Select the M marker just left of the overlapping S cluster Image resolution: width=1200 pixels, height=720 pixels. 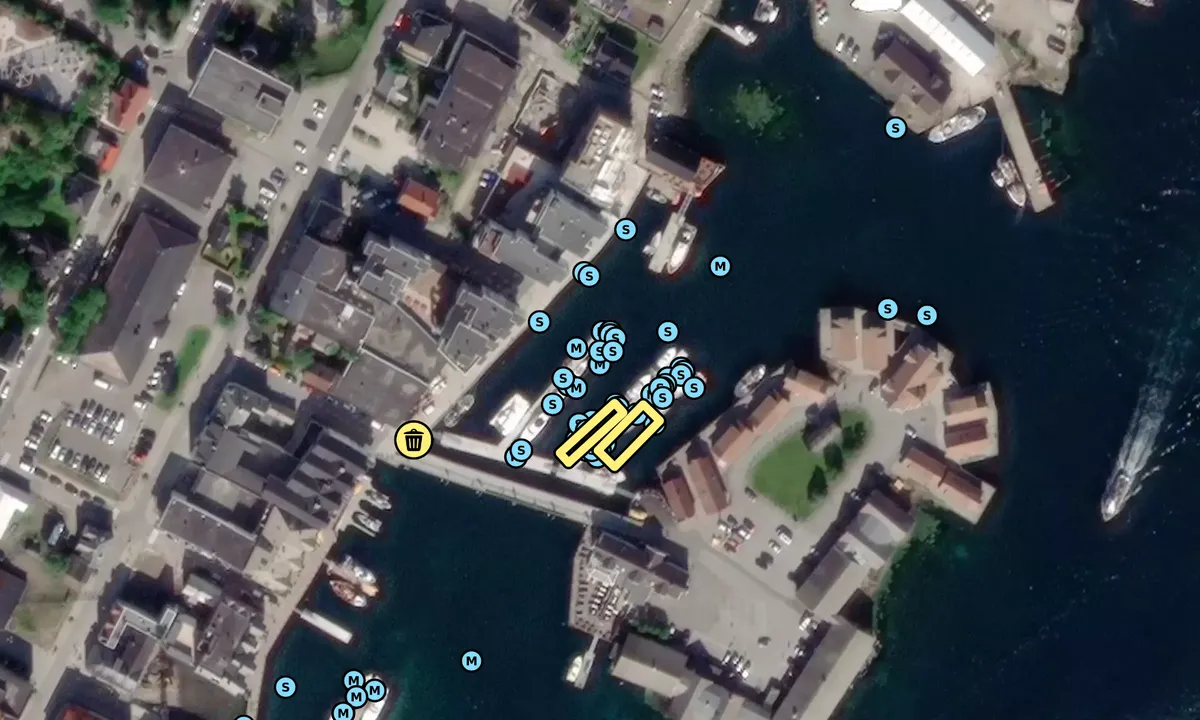pos(576,347)
